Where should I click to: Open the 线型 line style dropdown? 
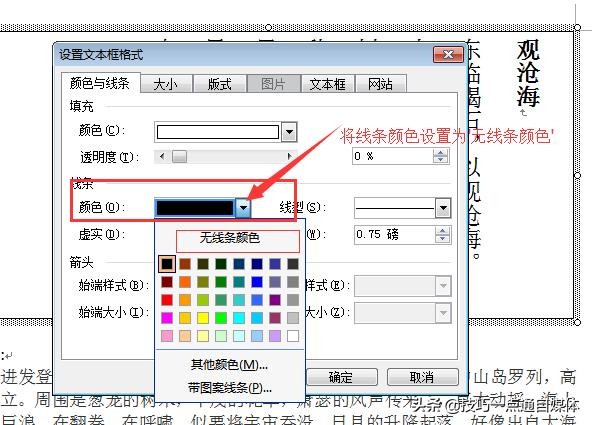pos(443,208)
